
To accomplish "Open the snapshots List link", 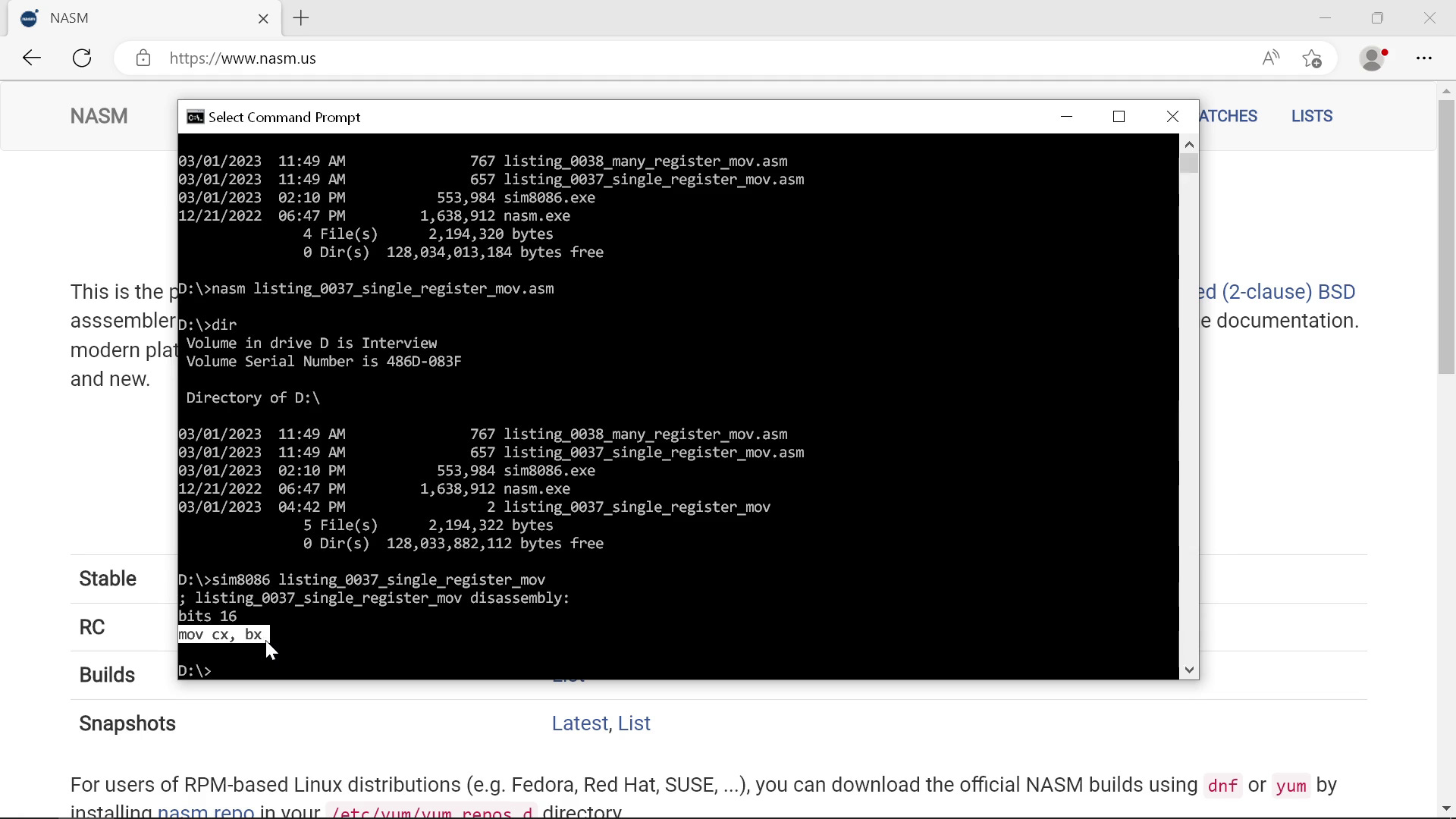I will pyautogui.click(x=634, y=723).
